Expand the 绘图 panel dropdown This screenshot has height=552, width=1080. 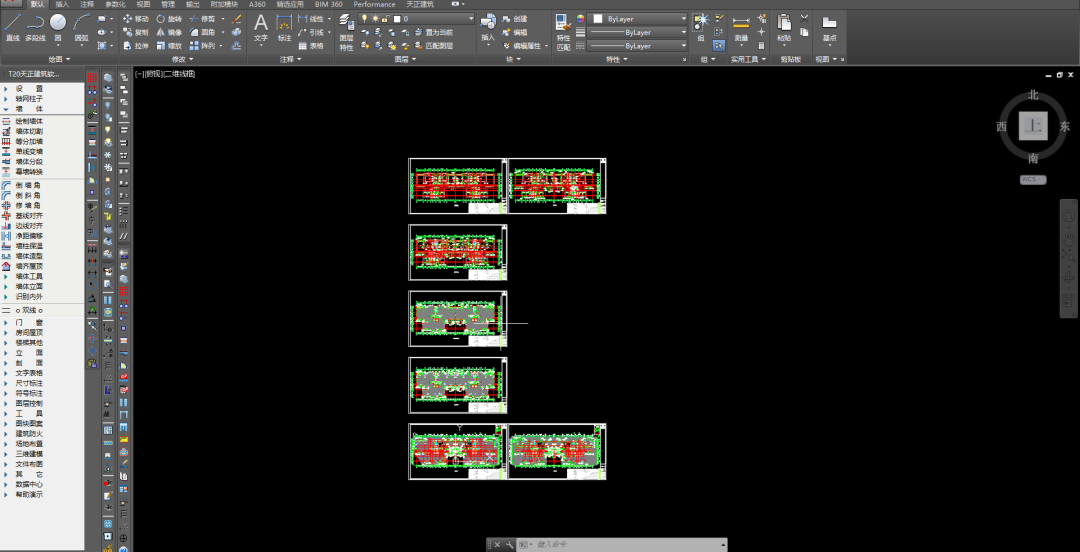(x=59, y=60)
